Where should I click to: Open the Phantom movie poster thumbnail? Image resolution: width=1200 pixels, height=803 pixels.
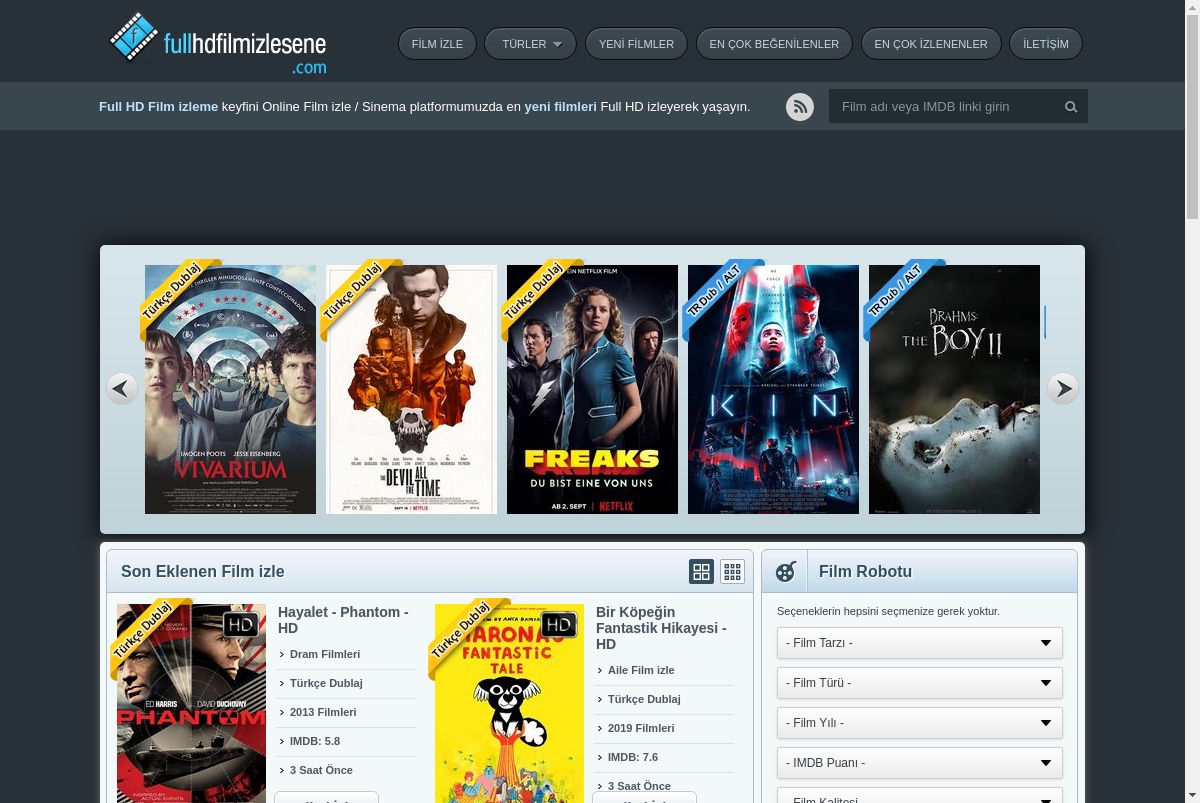[x=191, y=703]
